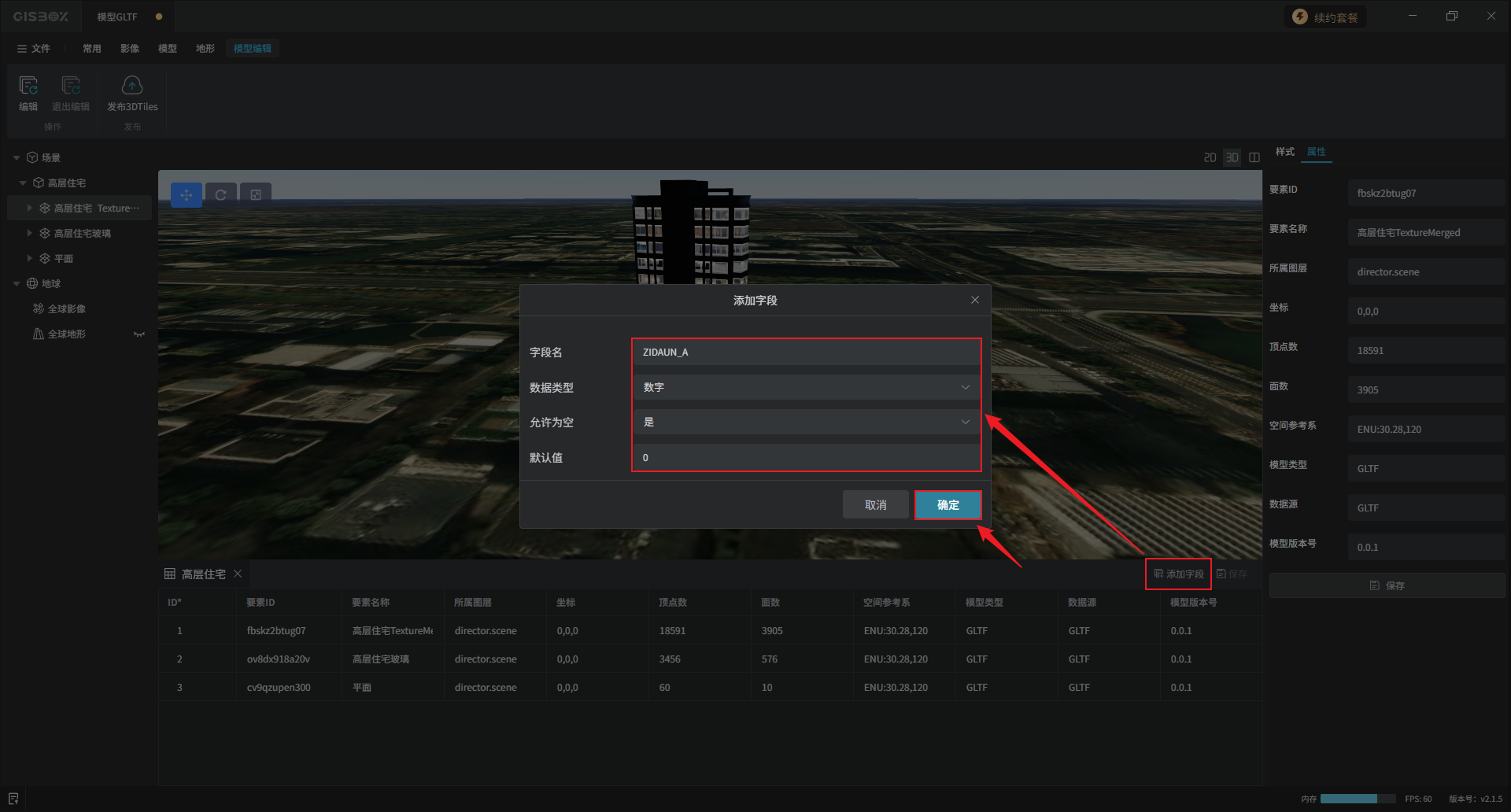Select the move tool in viewport

click(x=187, y=195)
